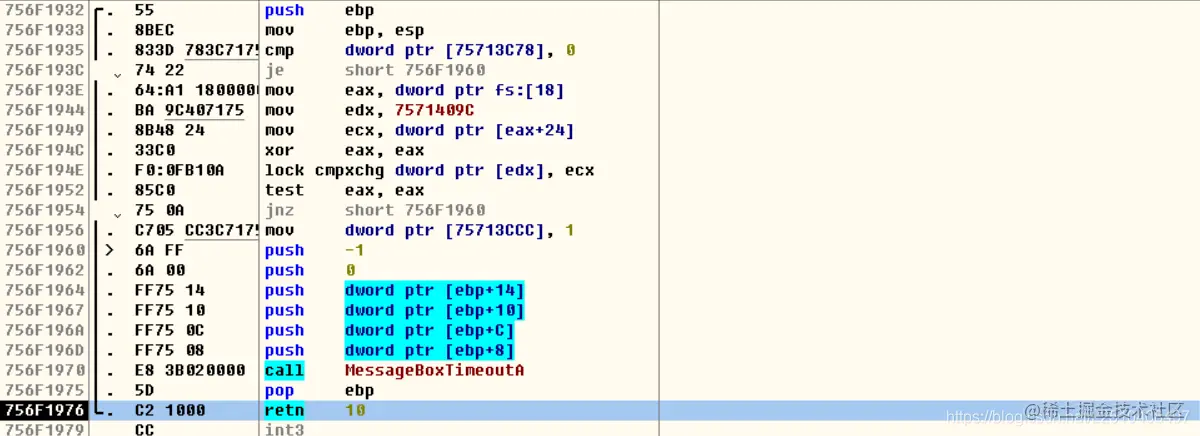Click 'test eax, eax' instruction
The width and height of the screenshot is (1200, 436).
[344, 190]
